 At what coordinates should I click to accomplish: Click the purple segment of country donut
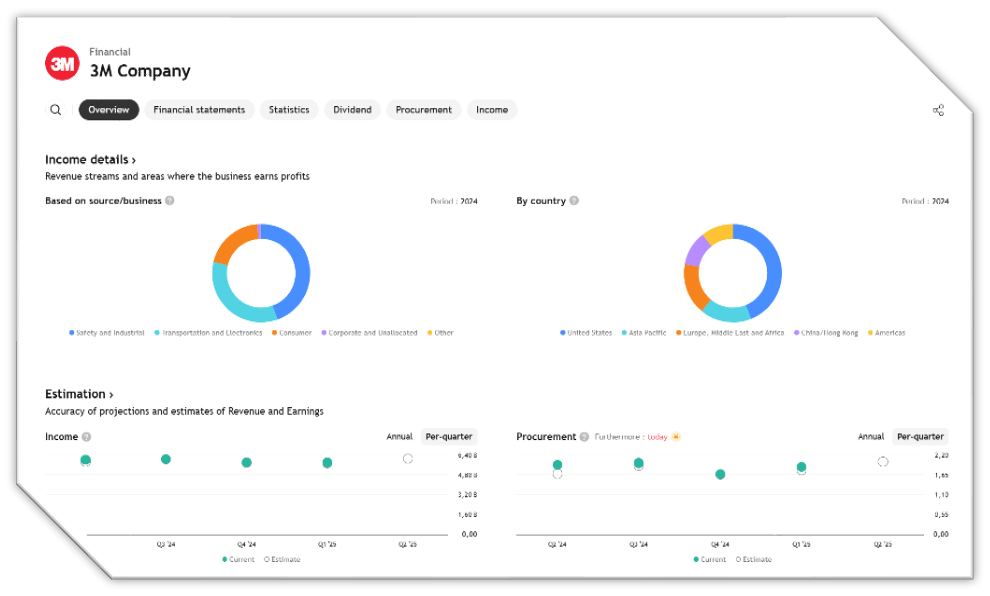tap(696, 250)
